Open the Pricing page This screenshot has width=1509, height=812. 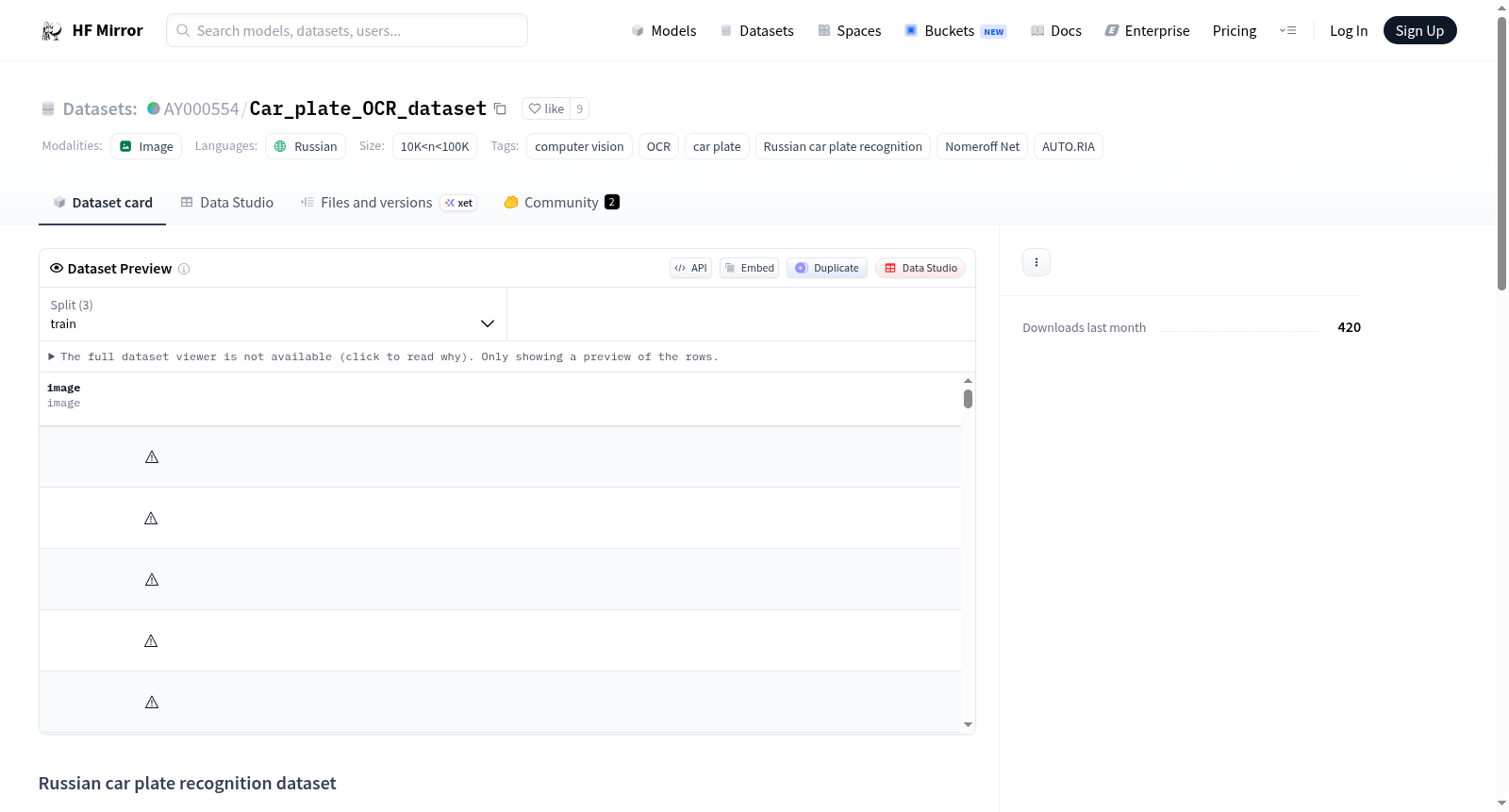tap(1235, 31)
